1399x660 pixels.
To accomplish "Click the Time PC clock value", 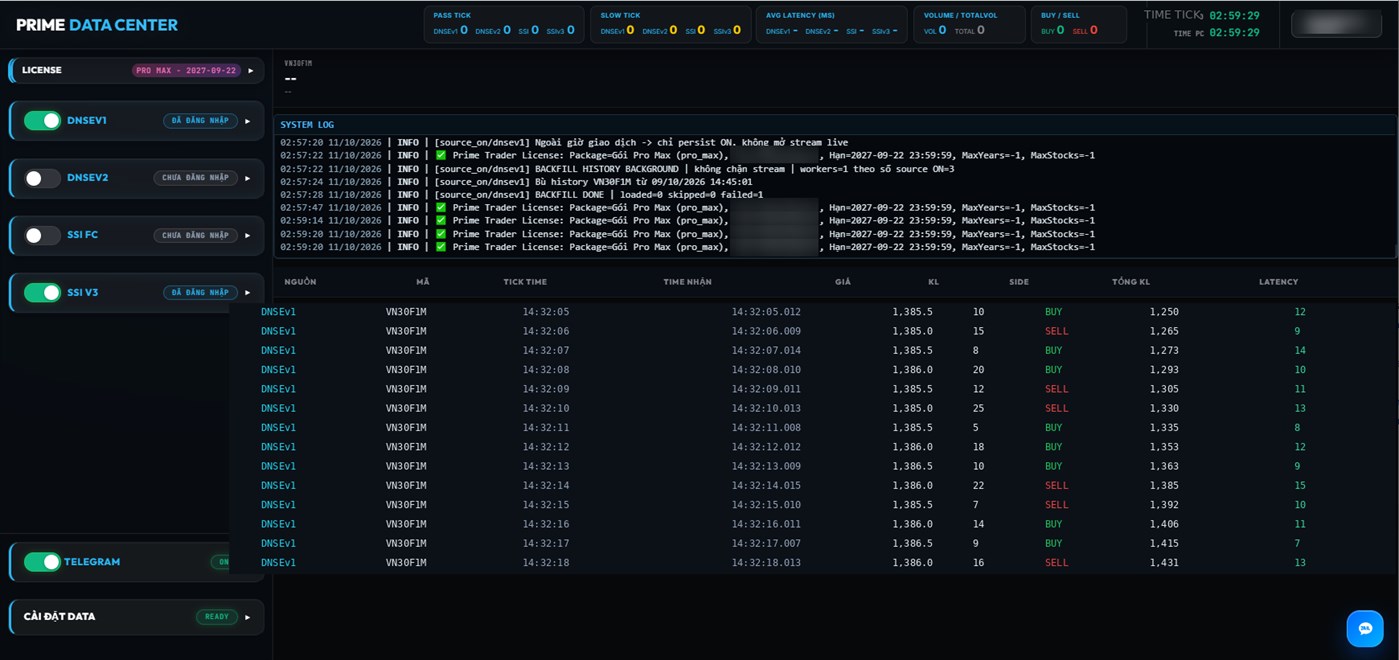I will (x=1234, y=33).
